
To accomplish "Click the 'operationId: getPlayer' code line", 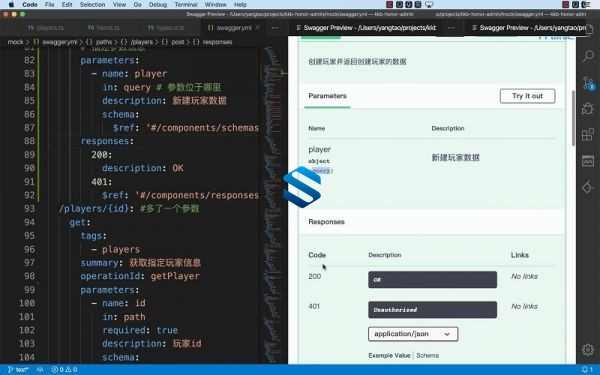I will [140, 276].
